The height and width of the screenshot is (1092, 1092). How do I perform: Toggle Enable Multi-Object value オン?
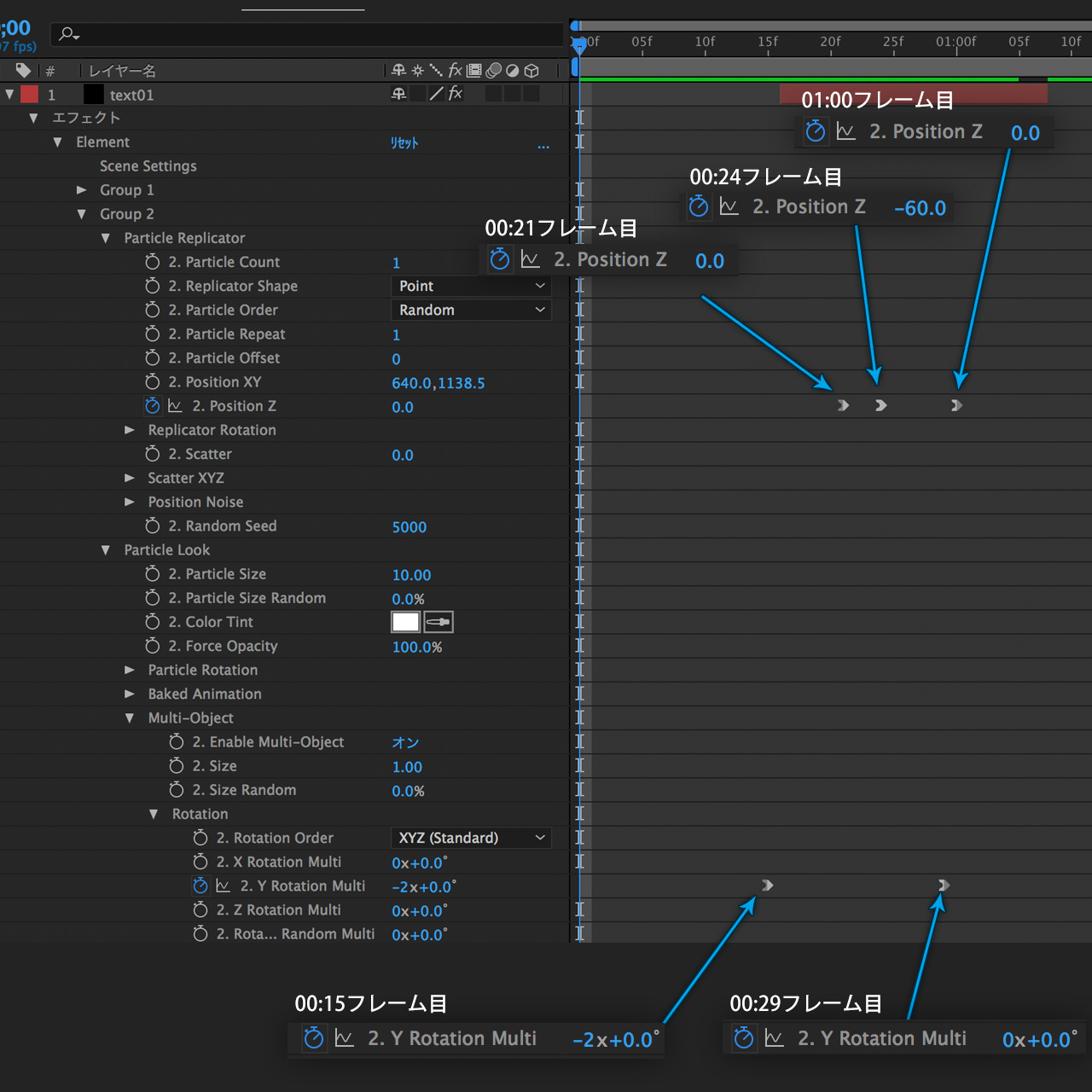pyautogui.click(x=405, y=742)
